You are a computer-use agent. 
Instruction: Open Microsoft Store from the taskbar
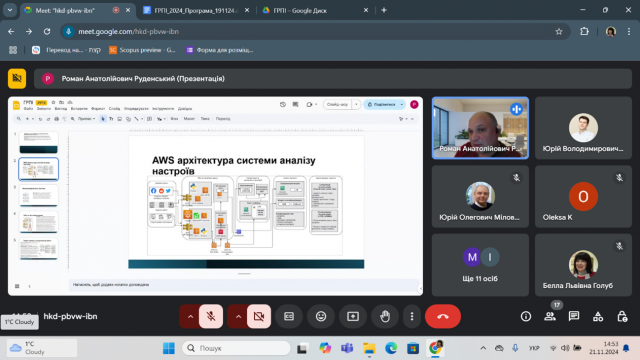tap(413, 348)
